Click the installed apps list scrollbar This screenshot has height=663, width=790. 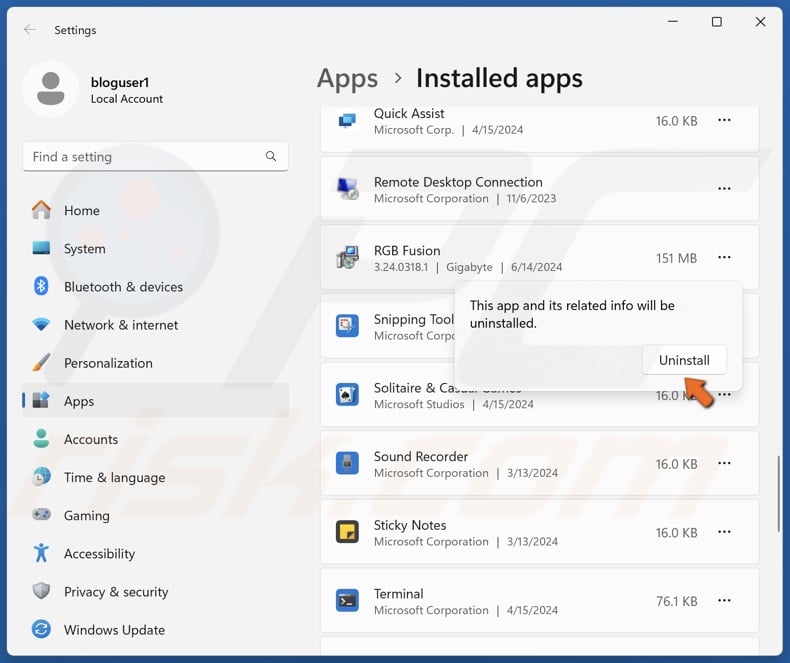click(778, 494)
